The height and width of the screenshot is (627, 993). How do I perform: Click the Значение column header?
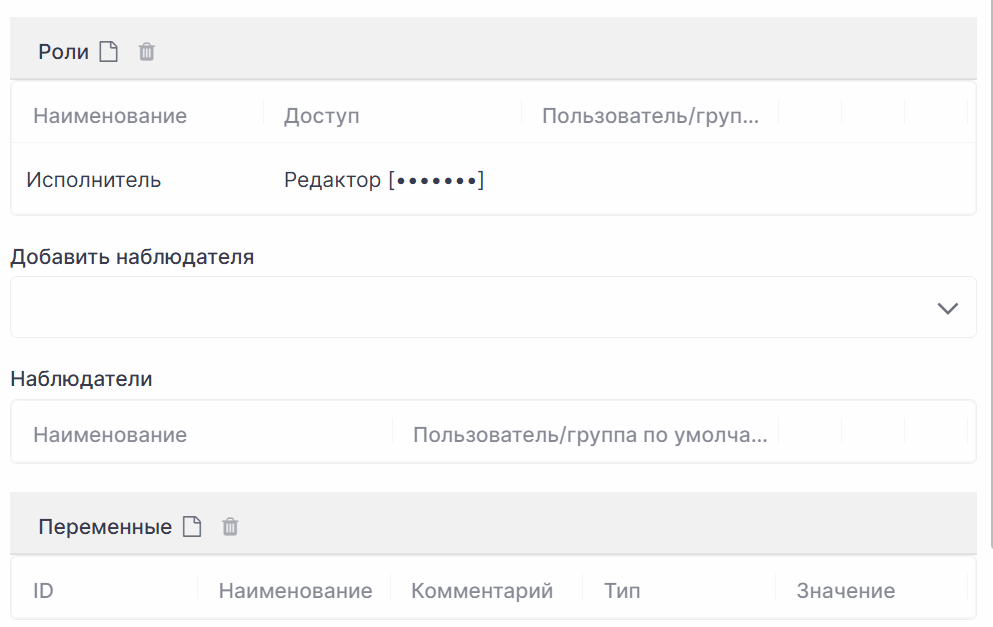[846, 591]
